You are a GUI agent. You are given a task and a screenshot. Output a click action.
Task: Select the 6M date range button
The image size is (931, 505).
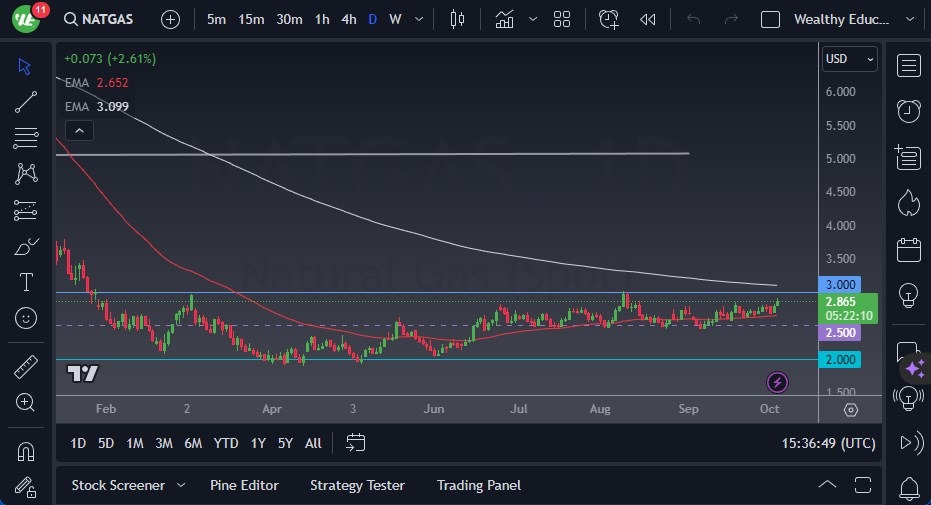[x=193, y=443]
